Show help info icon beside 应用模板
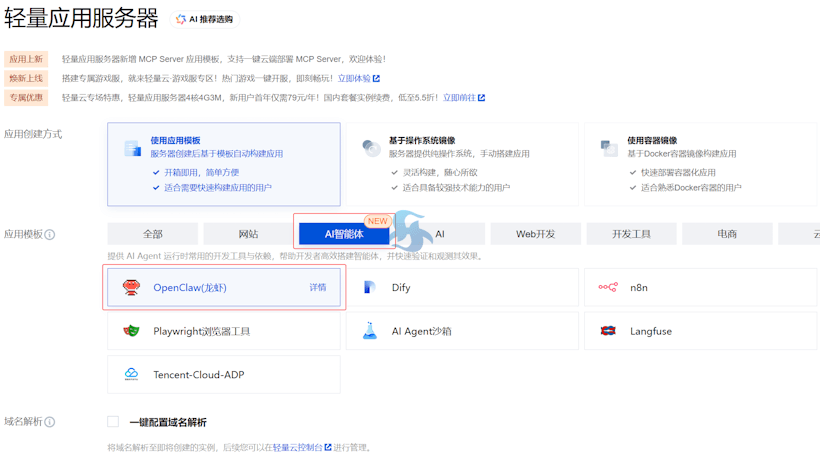 point(50,235)
